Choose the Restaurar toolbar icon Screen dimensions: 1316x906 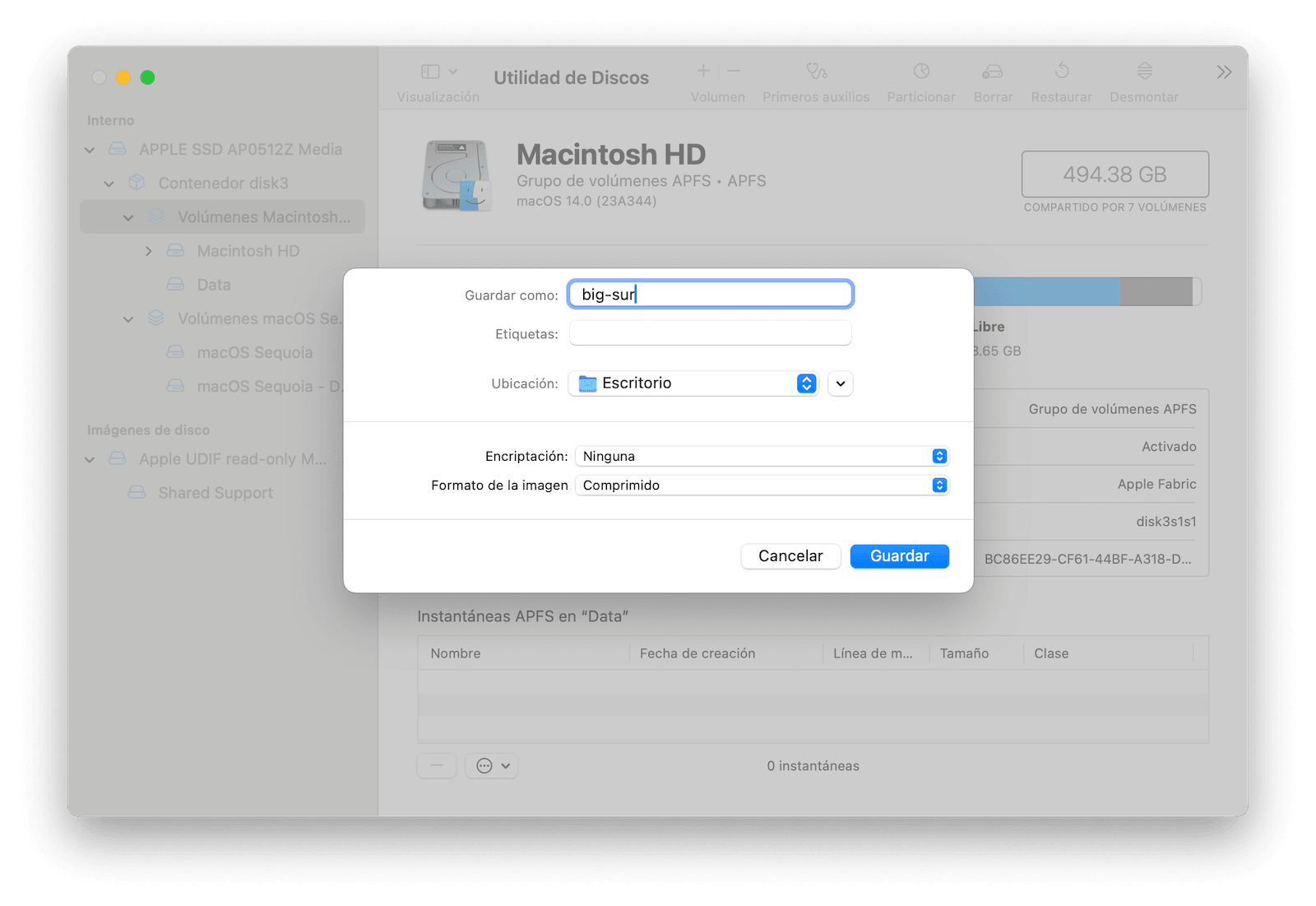[1062, 71]
